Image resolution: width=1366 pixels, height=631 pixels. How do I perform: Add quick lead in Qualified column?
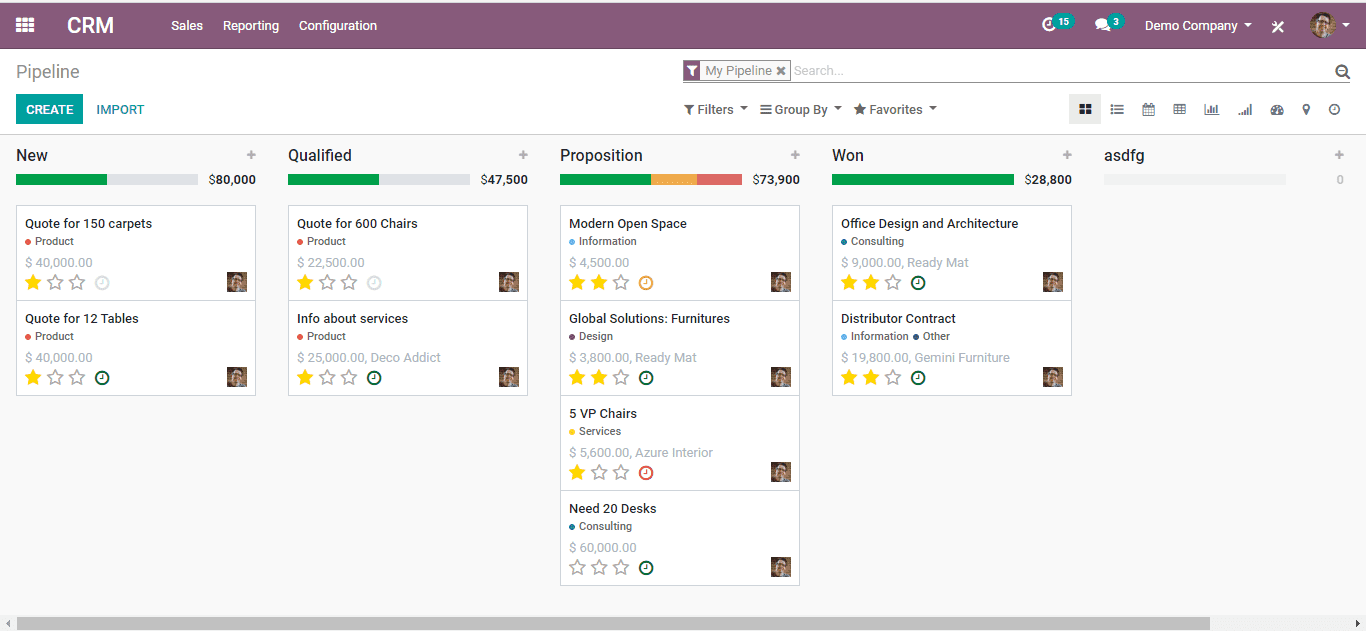click(523, 155)
